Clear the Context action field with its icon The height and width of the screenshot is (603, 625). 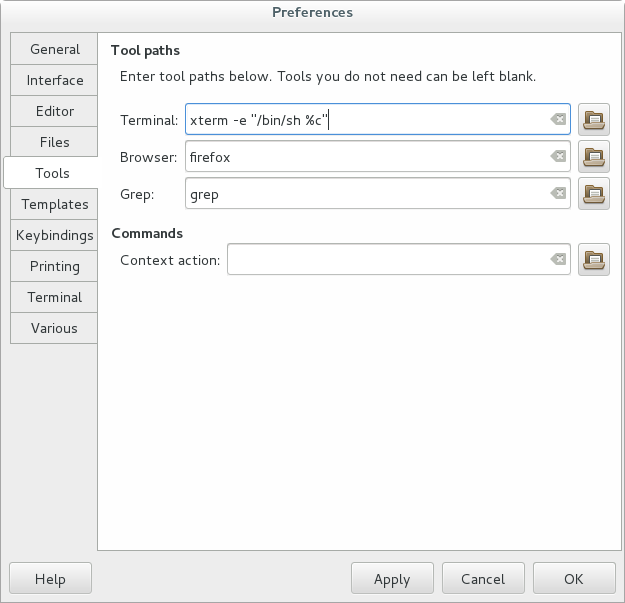coord(558,260)
